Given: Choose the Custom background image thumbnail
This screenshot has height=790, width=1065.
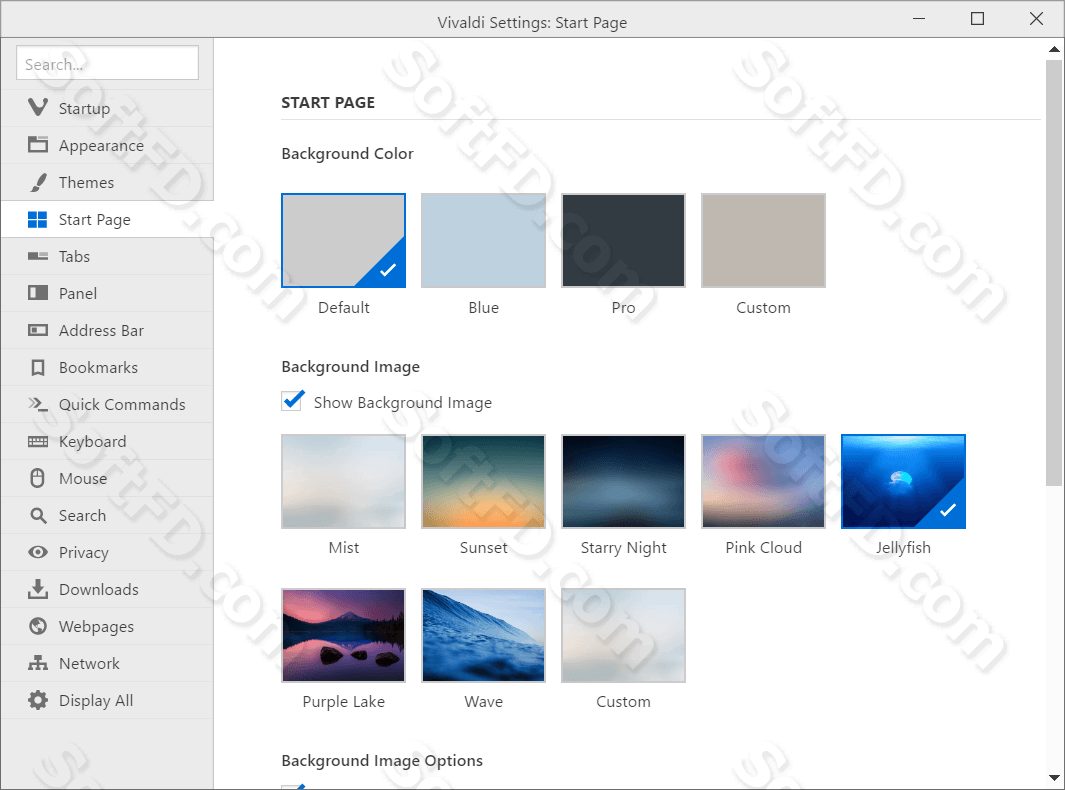Looking at the screenshot, I should [624, 635].
